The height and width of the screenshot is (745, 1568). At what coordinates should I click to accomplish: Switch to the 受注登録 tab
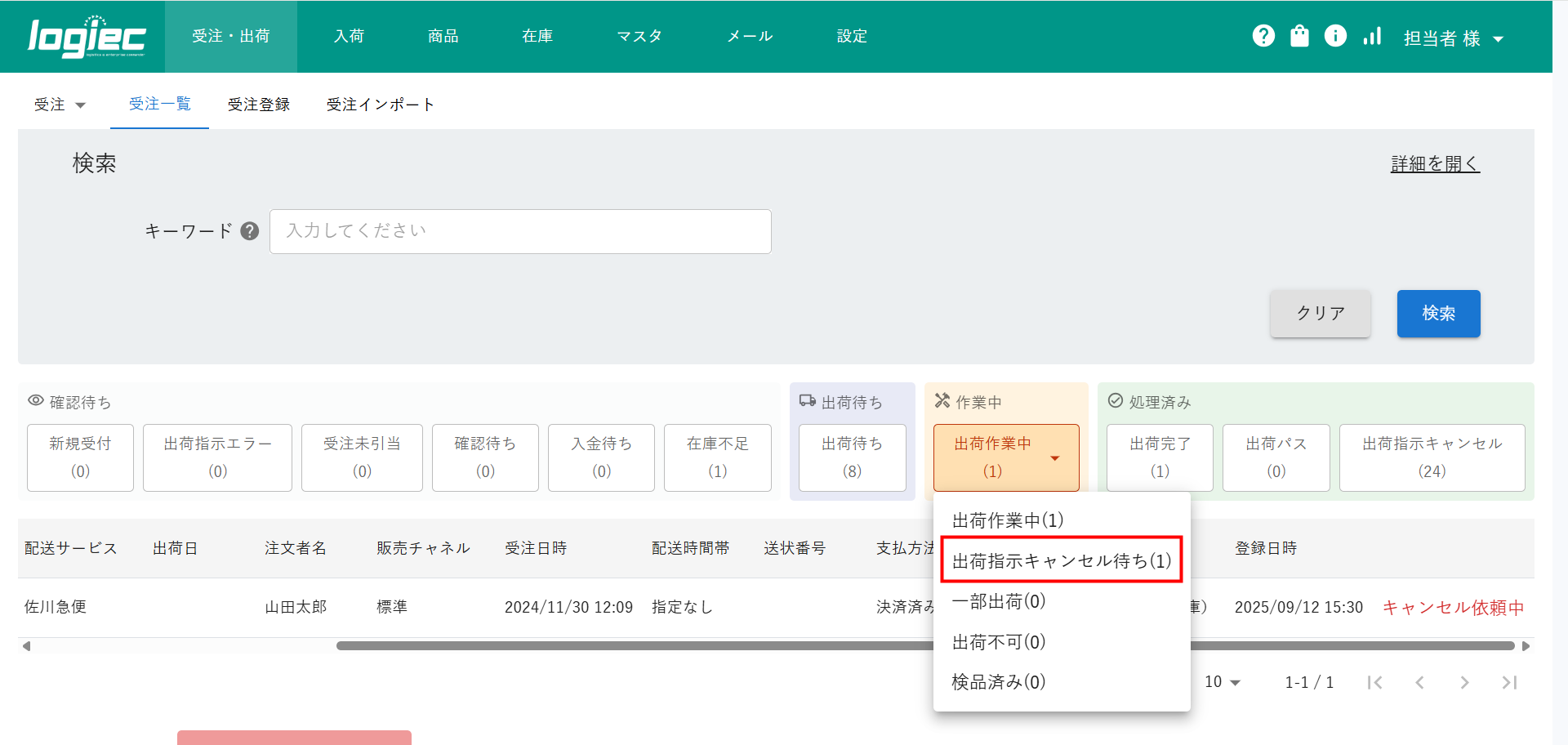tap(259, 105)
